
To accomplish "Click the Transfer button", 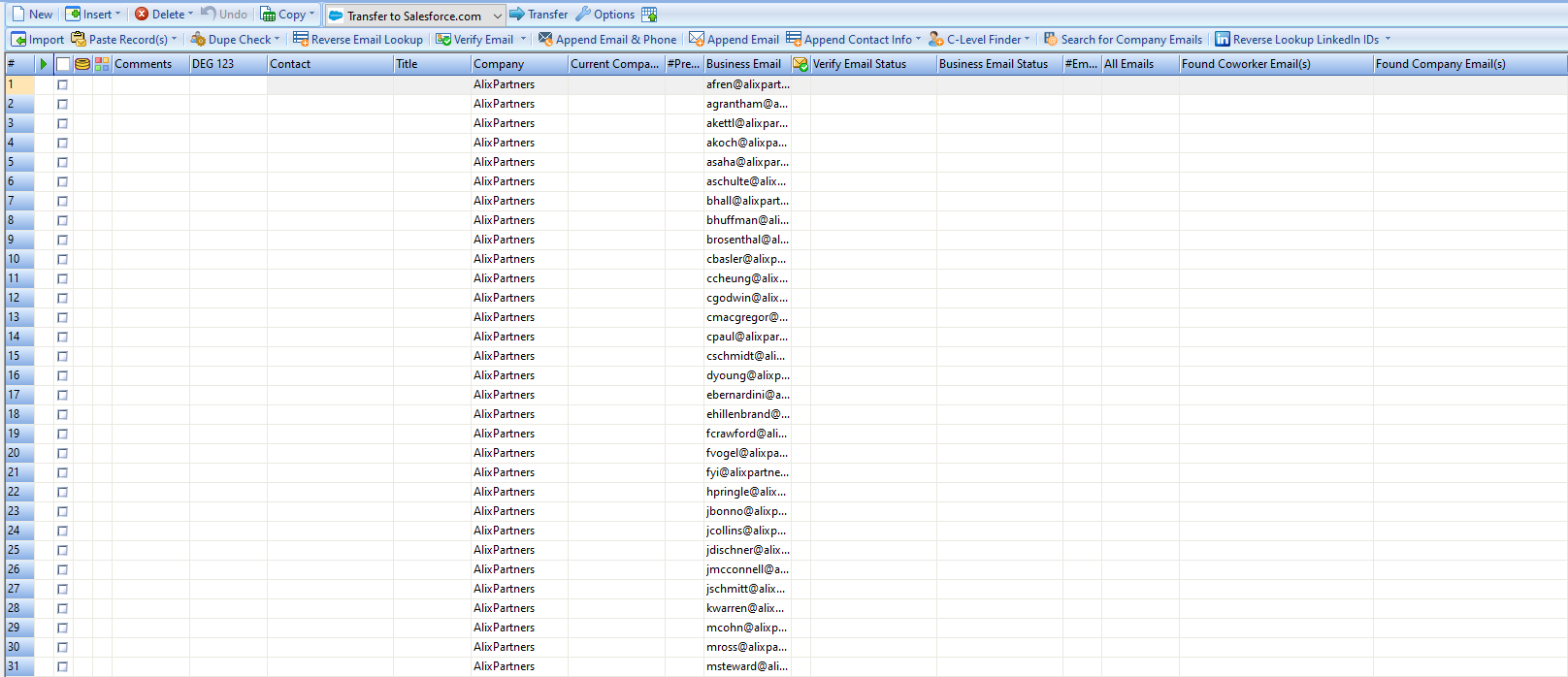I will pyautogui.click(x=539, y=15).
